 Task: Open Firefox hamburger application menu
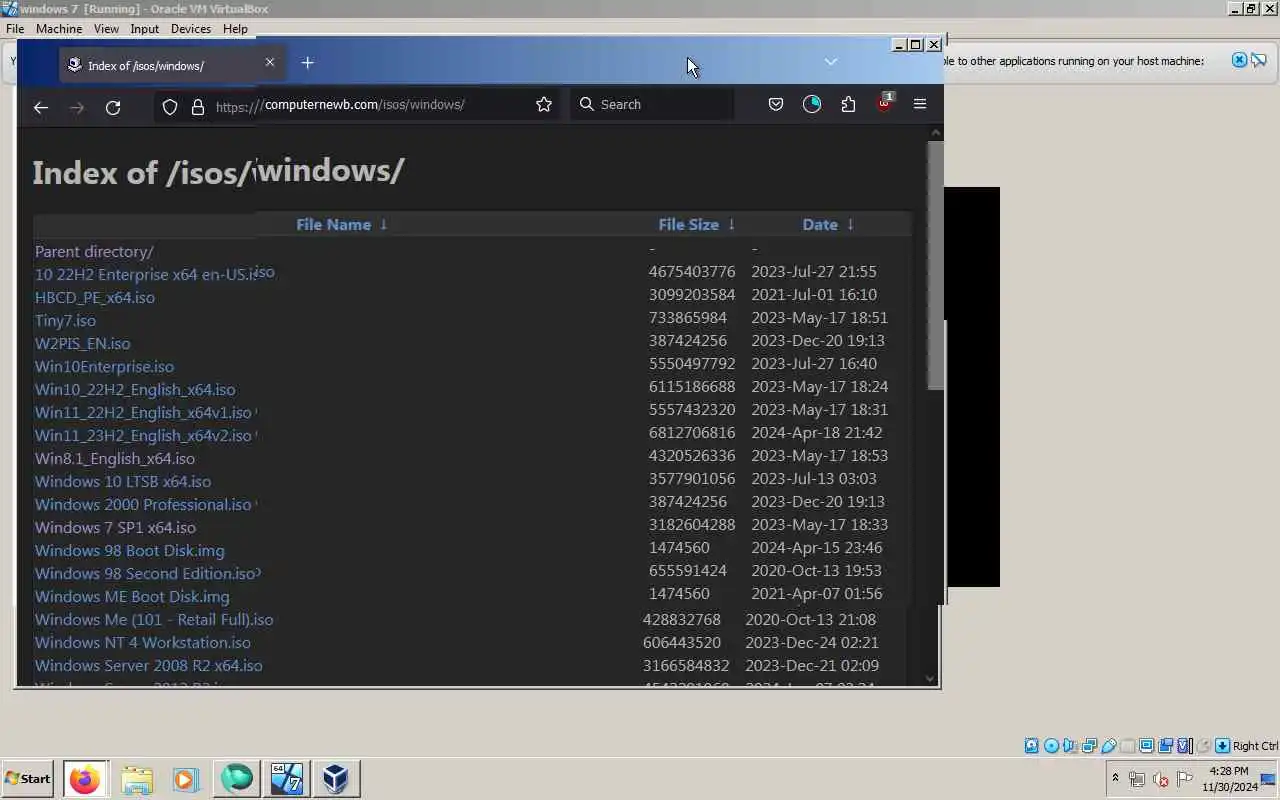click(x=920, y=104)
